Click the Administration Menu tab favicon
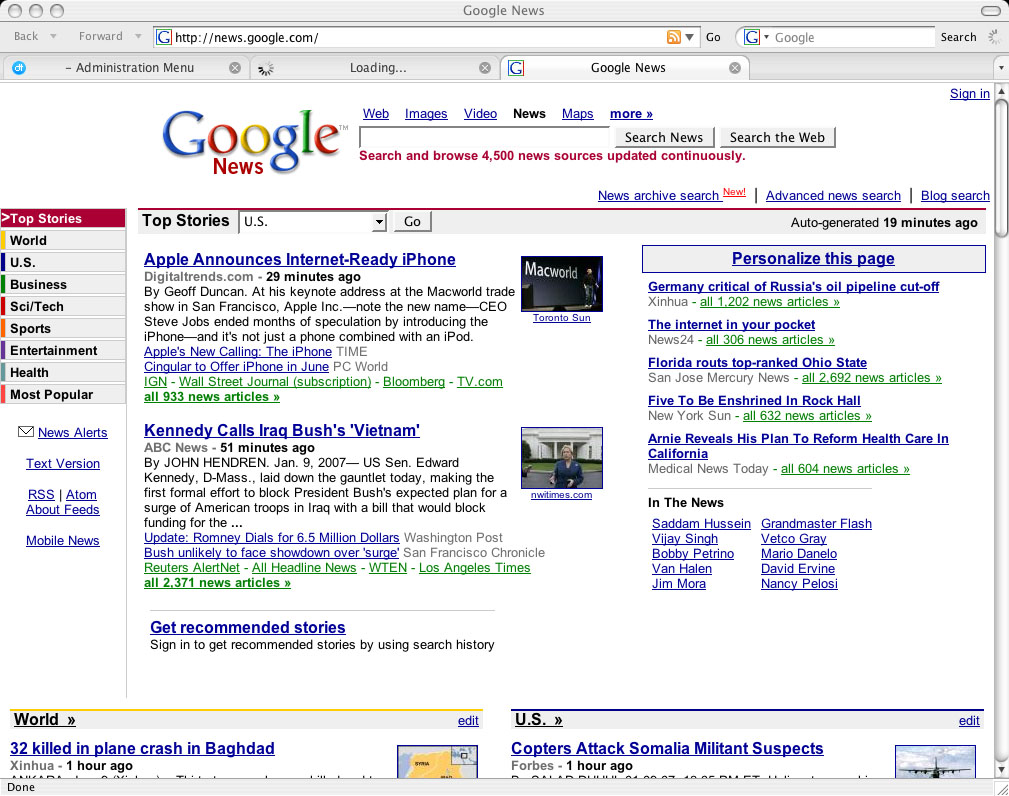Image resolution: width=1009 pixels, height=796 pixels. click(x=19, y=68)
